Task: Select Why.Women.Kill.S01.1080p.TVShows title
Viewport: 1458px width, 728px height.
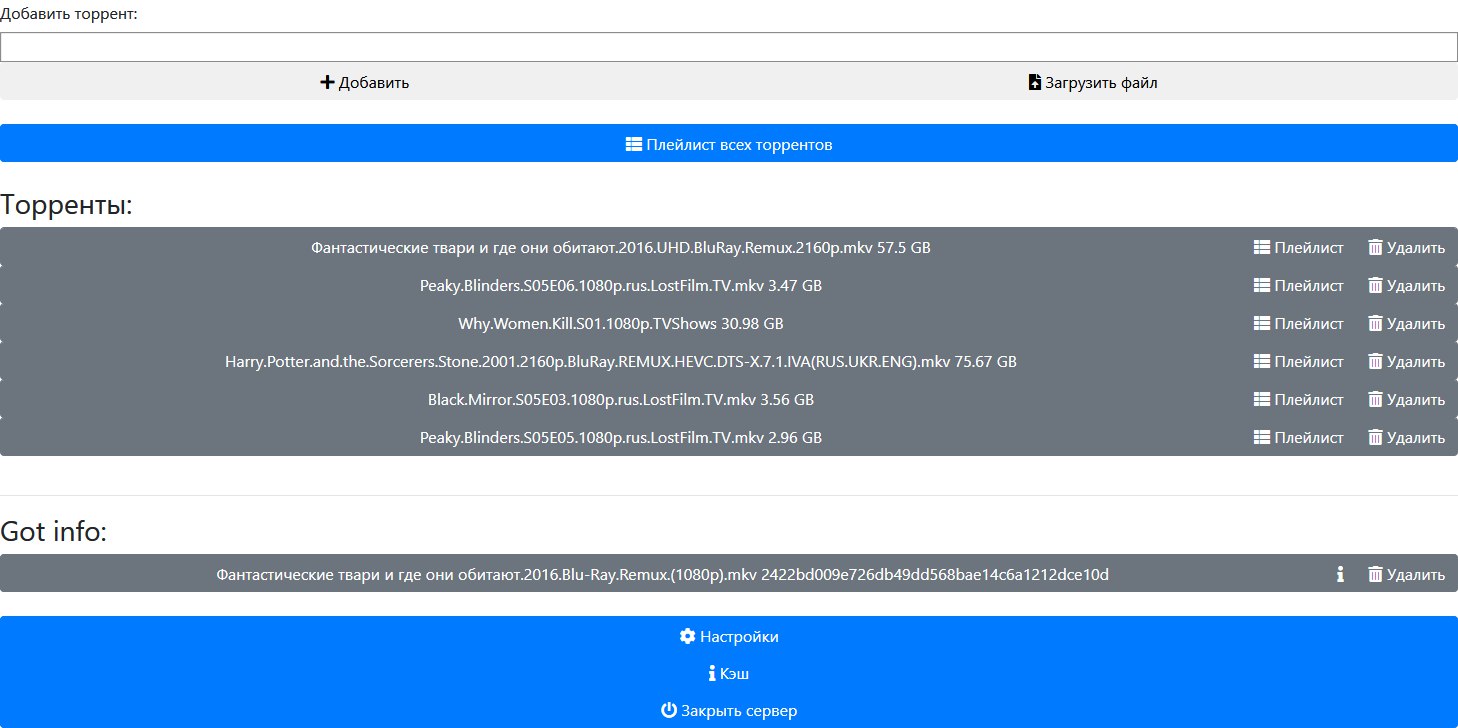Action: (621, 323)
